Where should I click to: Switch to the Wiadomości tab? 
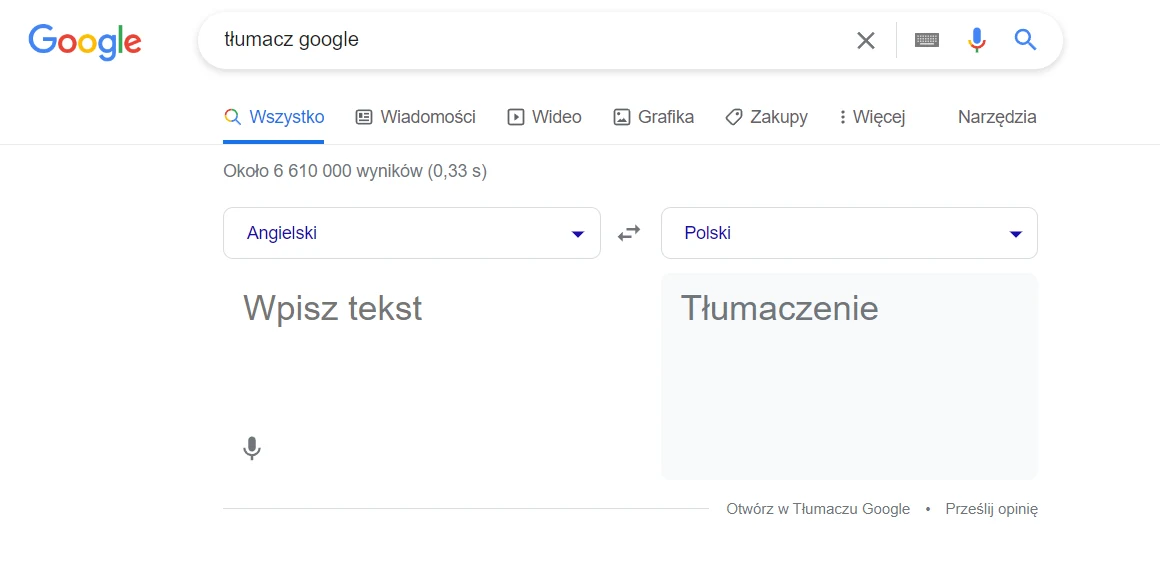coord(416,117)
